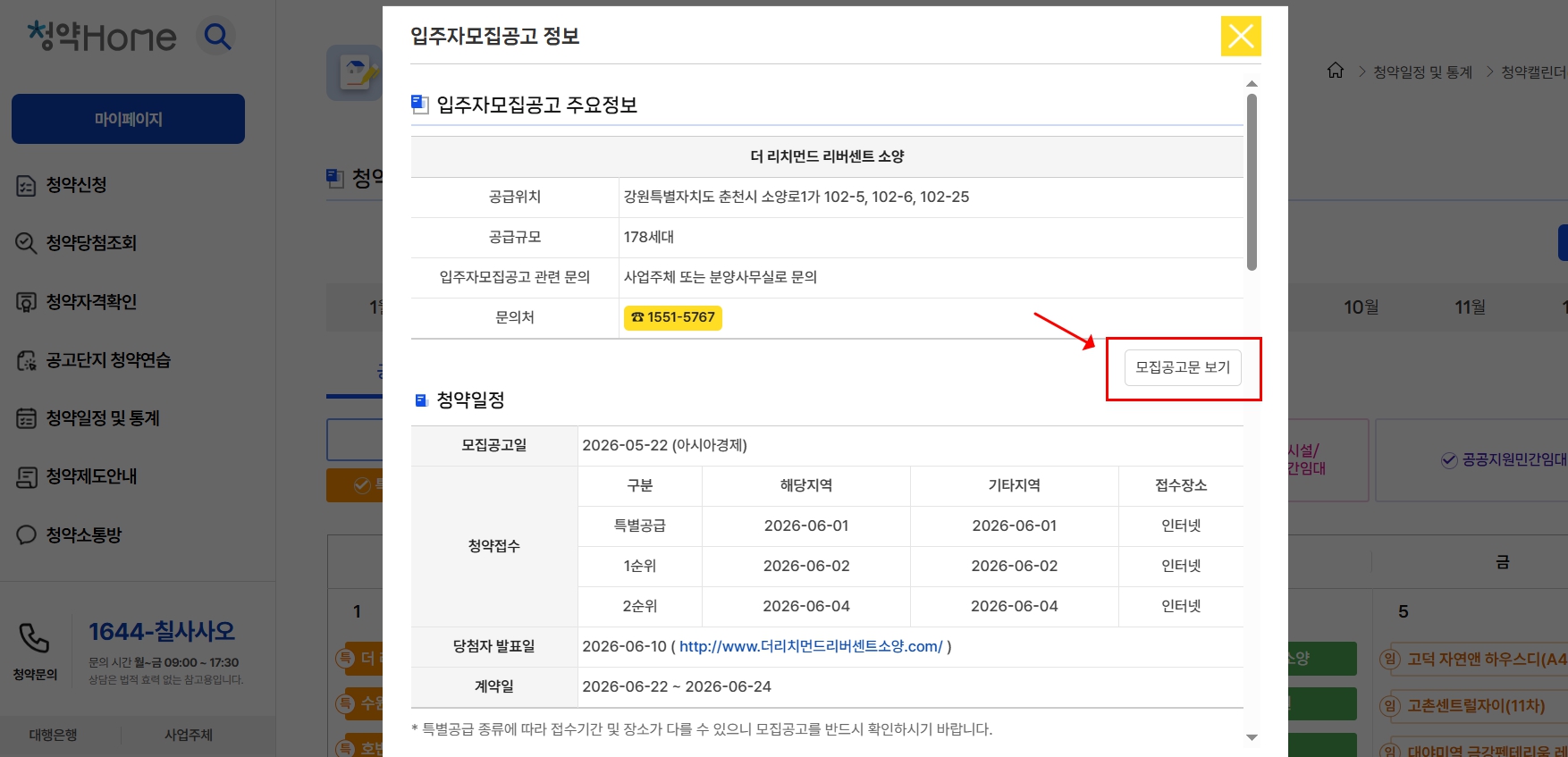Click 청약일정 및 통계 in the breadcrumb
Viewport: 1568px width, 757px height.
(x=1422, y=71)
